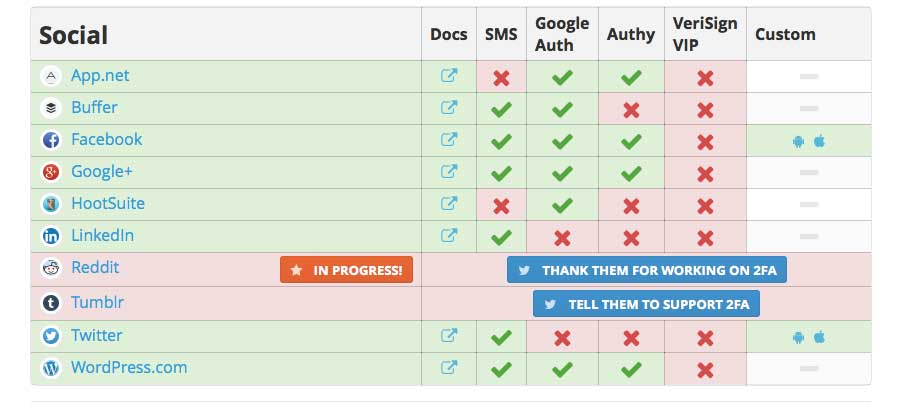Image resolution: width=918 pixels, height=406 pixels.
Task: Open the WordPress.com link
Action: [x=128, y=367]
